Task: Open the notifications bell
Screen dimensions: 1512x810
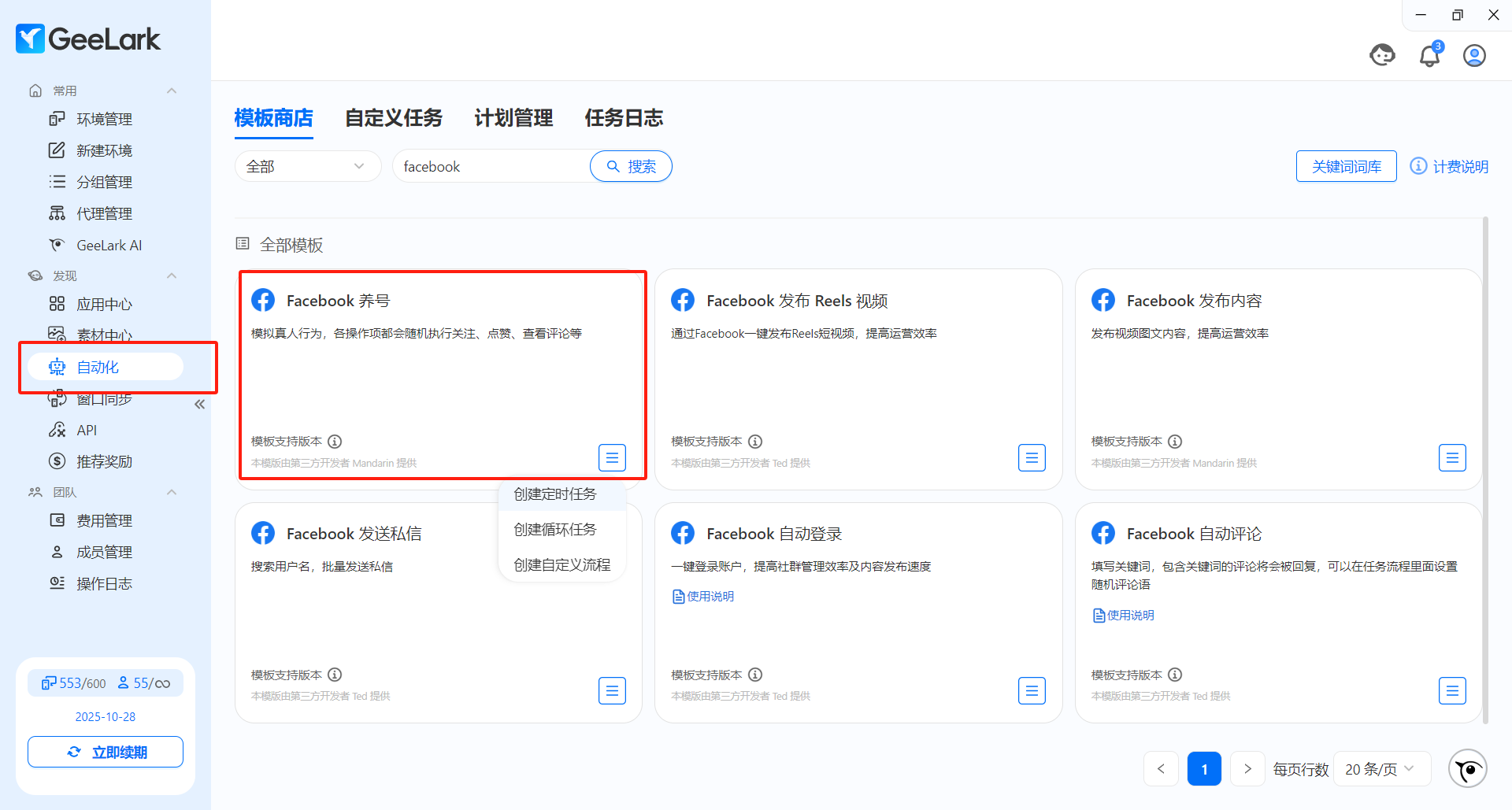Action: pyautogui.click(x=1430, y=56)
